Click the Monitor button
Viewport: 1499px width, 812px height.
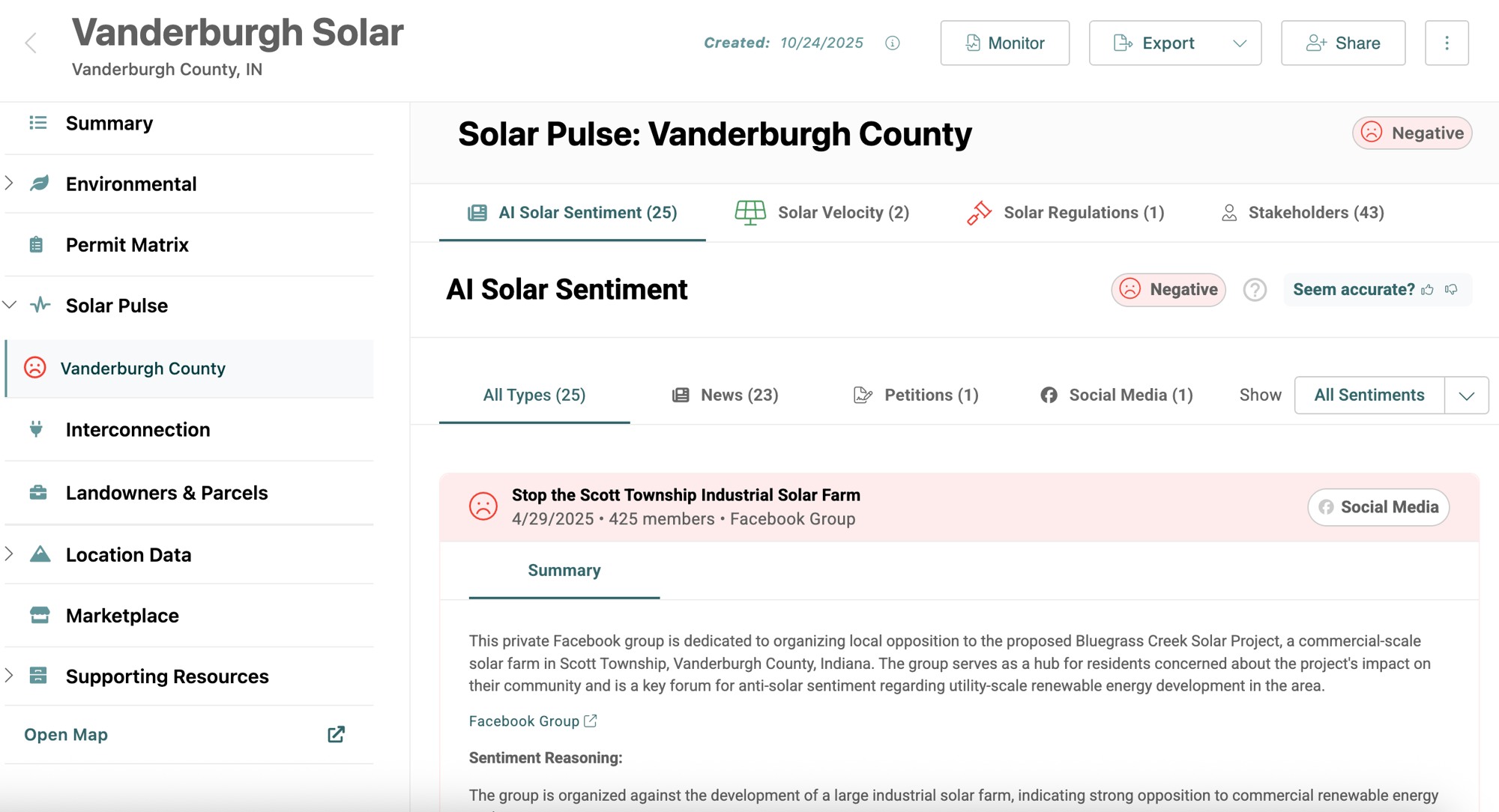pyautogui.click(x=1004, y=43)
